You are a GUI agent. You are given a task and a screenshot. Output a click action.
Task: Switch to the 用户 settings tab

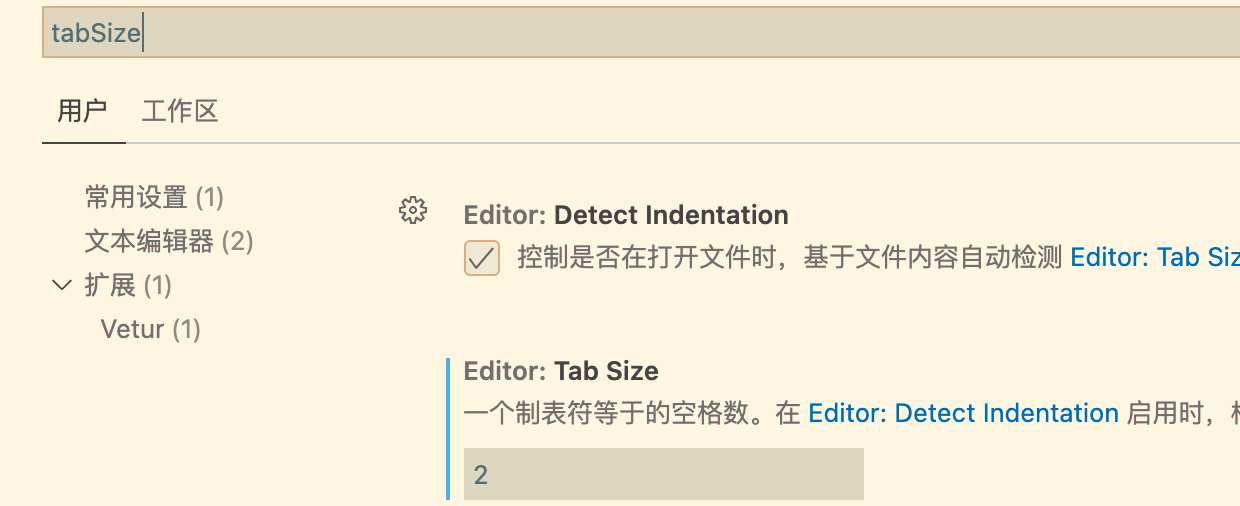pos(82,111)
